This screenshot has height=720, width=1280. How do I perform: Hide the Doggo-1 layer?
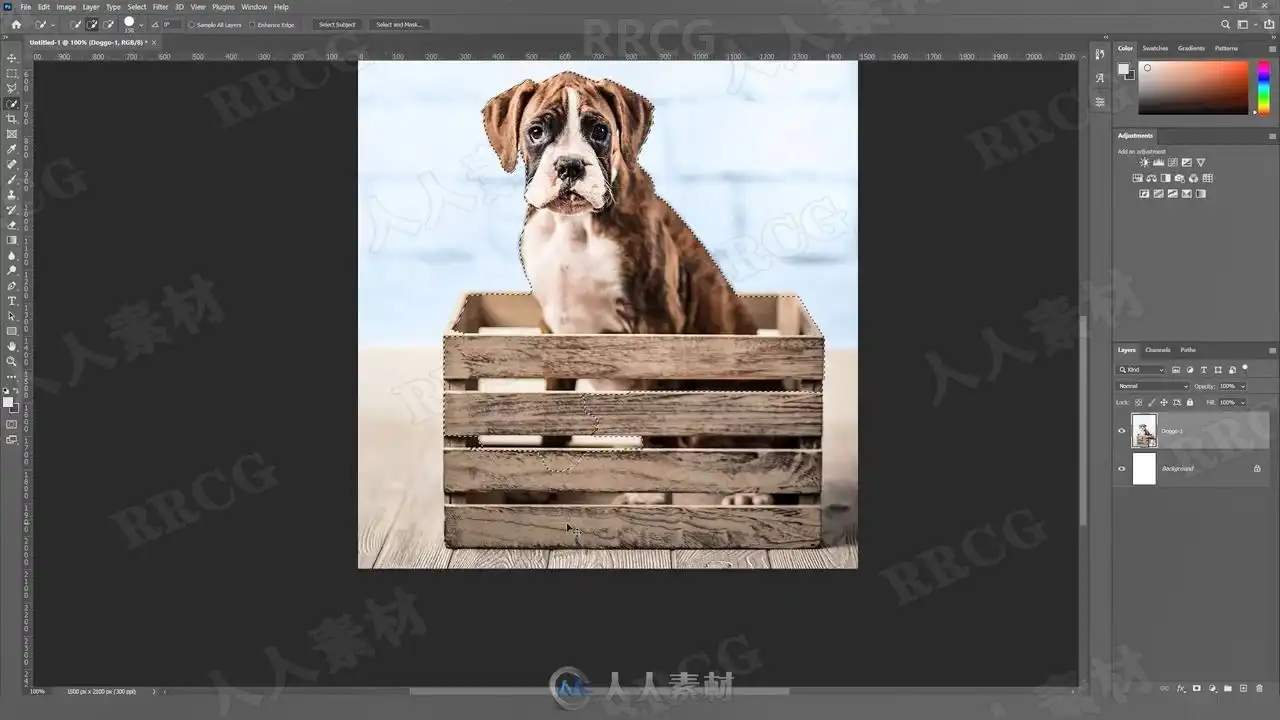pyautogui.click(x=1122, y=431)
